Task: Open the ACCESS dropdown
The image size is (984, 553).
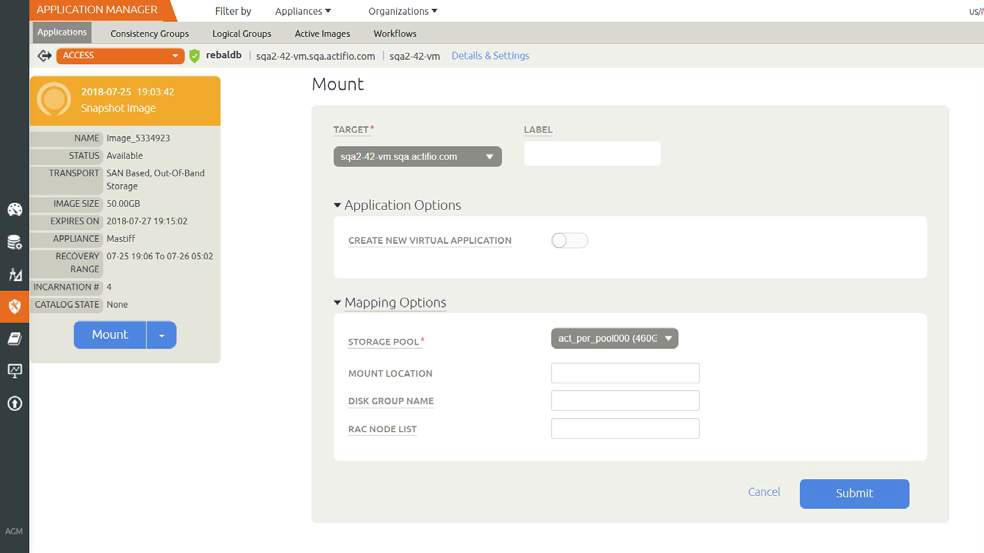Action: tap(120, 56)
